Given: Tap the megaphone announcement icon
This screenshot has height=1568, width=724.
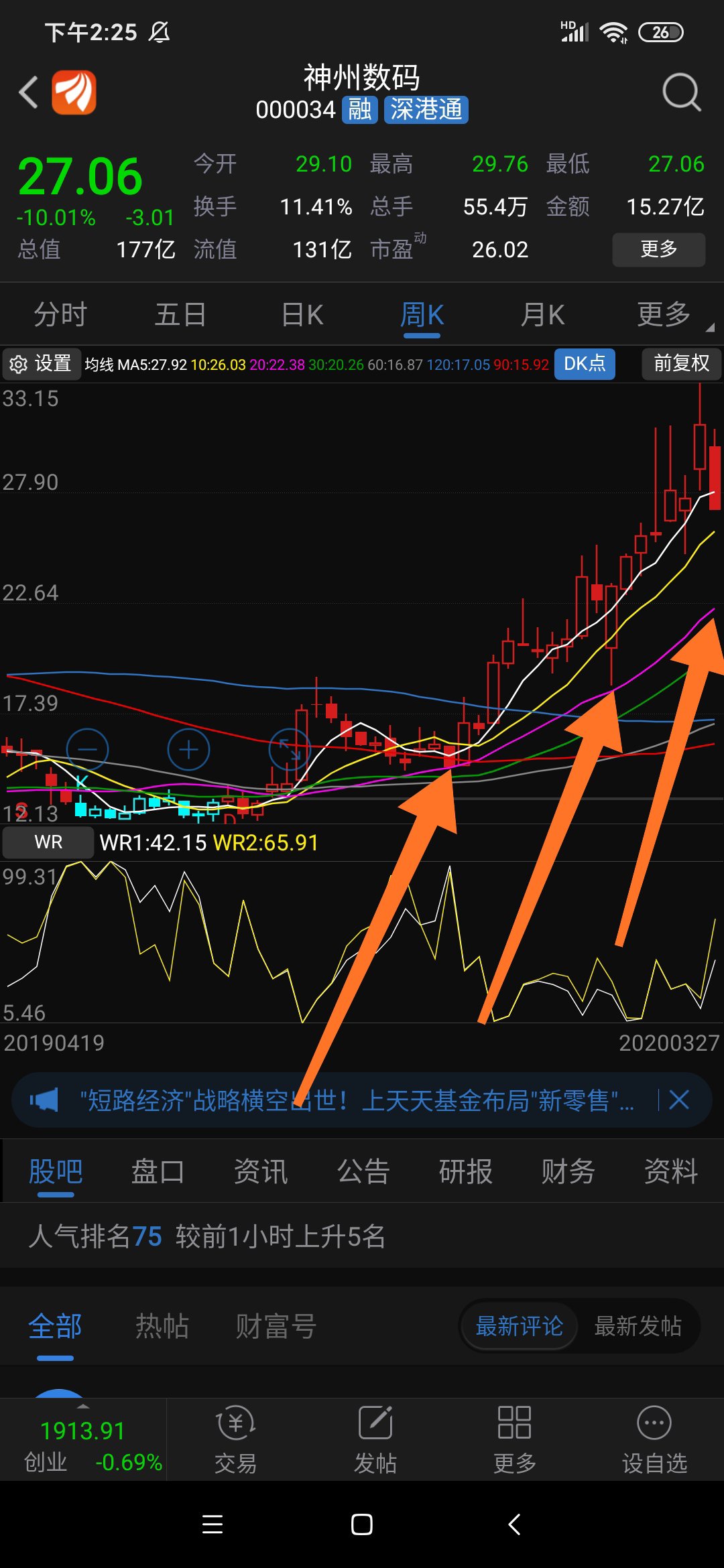Looking at the screenshot, I should [x=44, y=1100].
